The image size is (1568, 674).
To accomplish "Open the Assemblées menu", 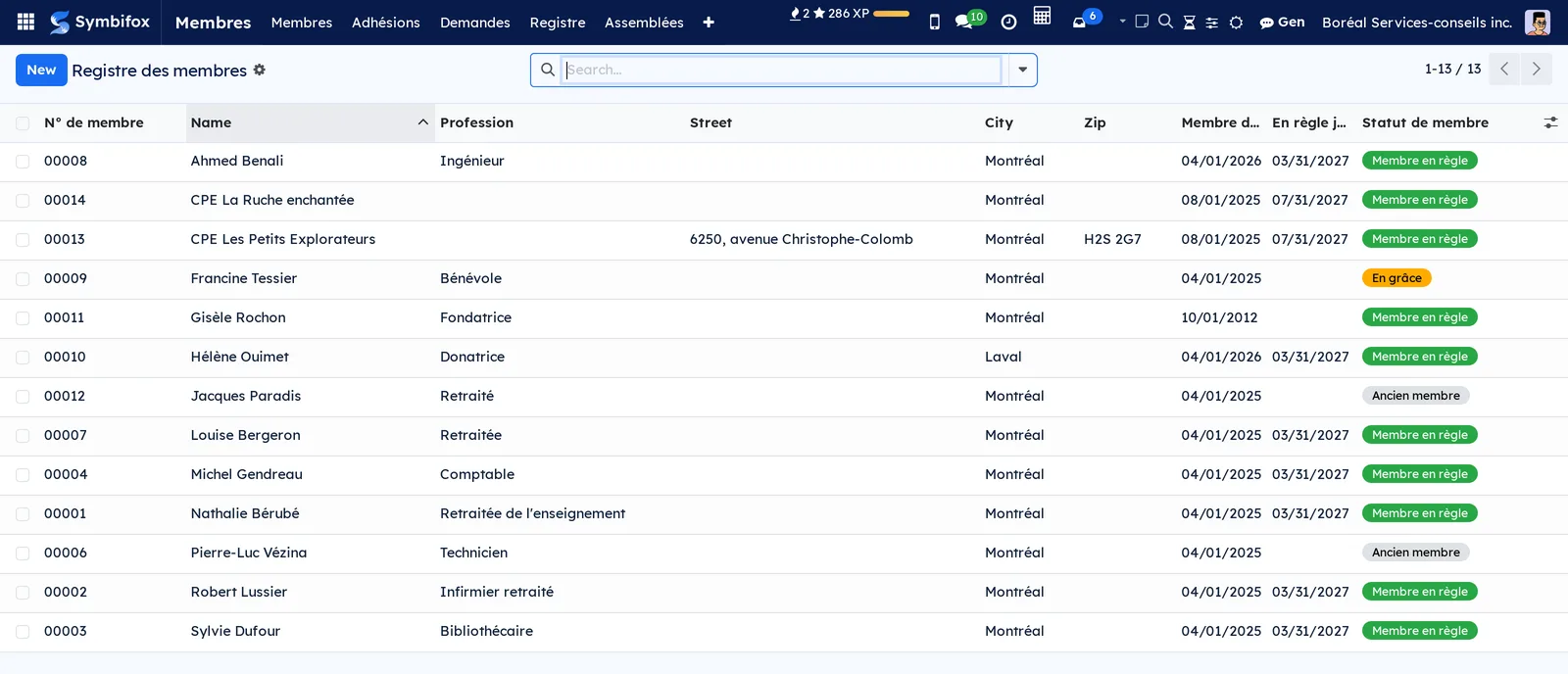I will (644, 22).
